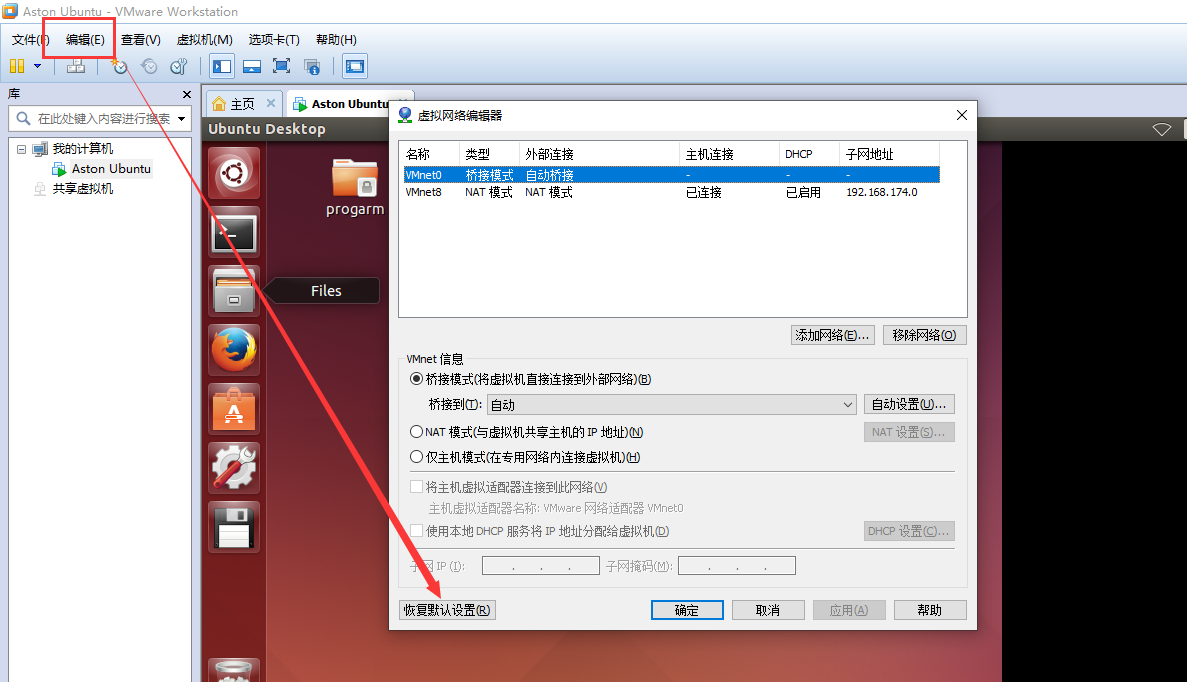Open the power options dropdown arrow beside pause
Viewport: 1187px width, 682px height.
(37, 67)
